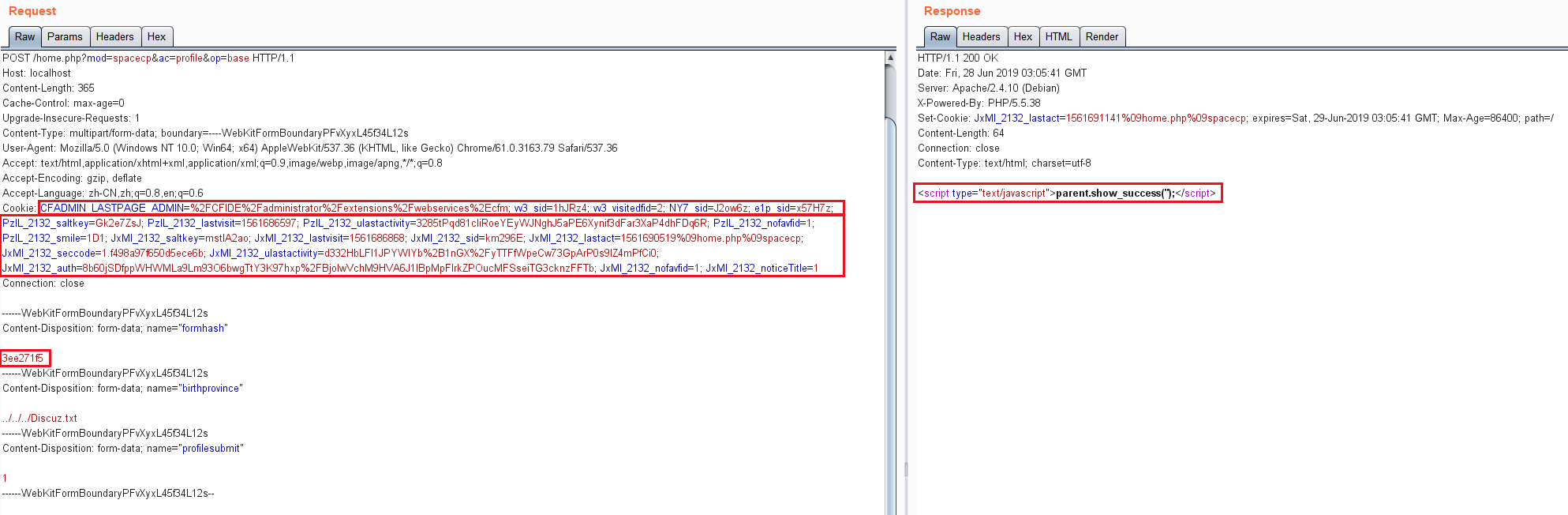Screen dimensions: 1568x515
Task: Click the 'Request' panel heading
Action: (x=32, y=11)
